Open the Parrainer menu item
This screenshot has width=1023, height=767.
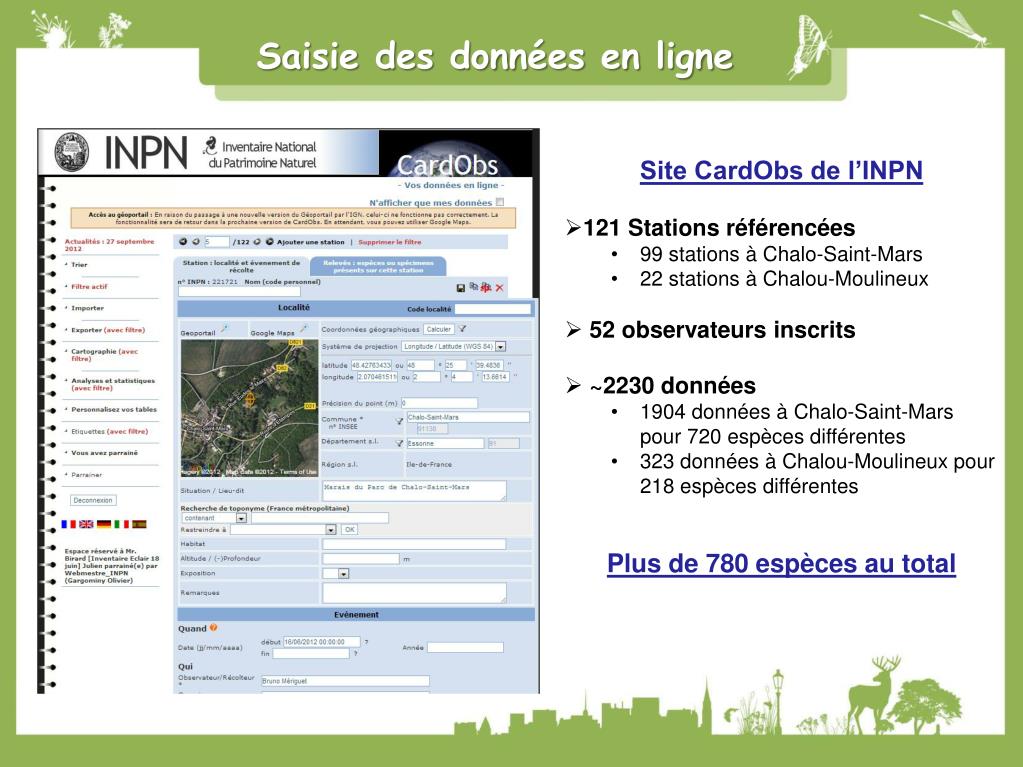[87, 475]
